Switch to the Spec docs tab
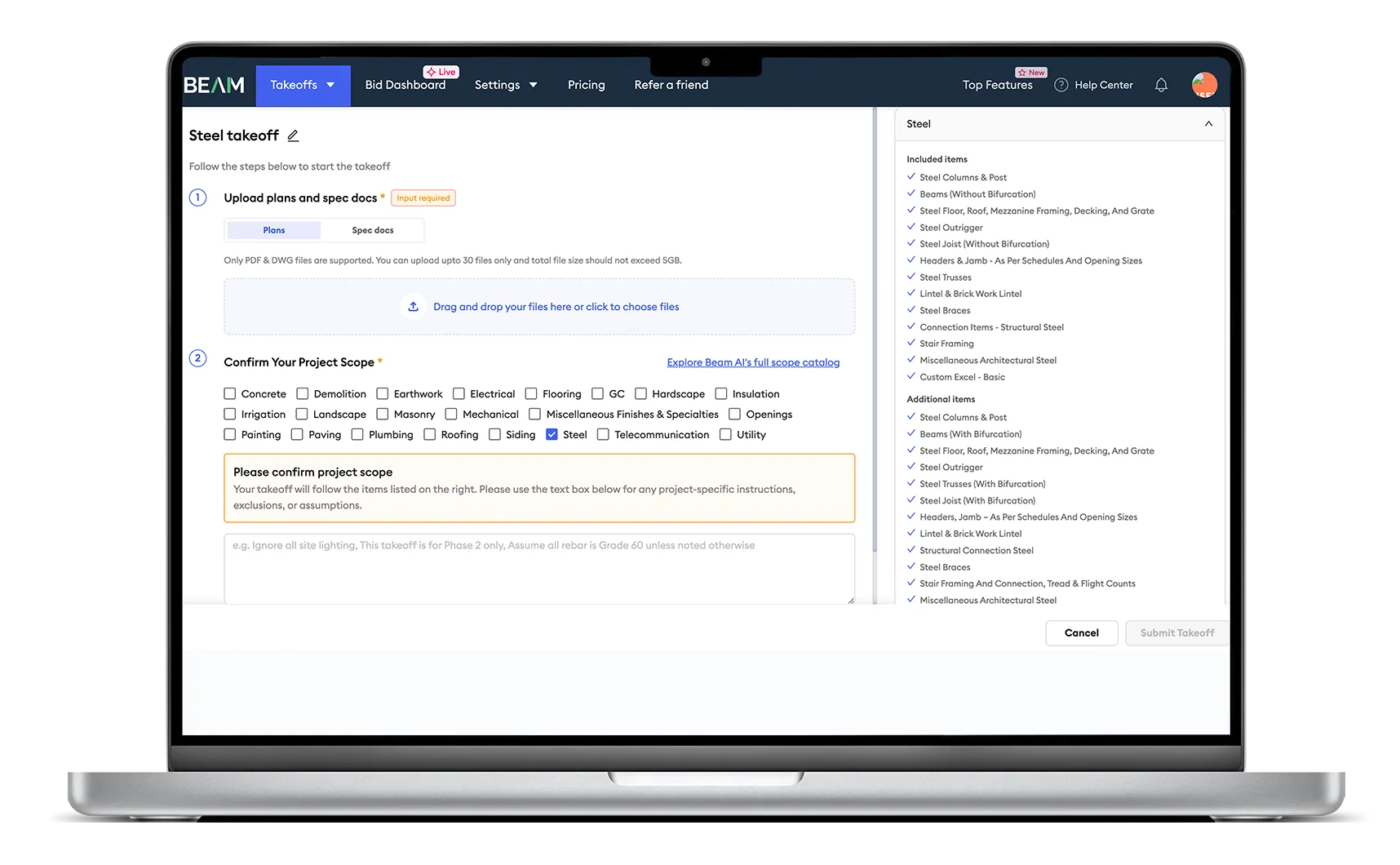The image size is (1400, 865). 373,230
